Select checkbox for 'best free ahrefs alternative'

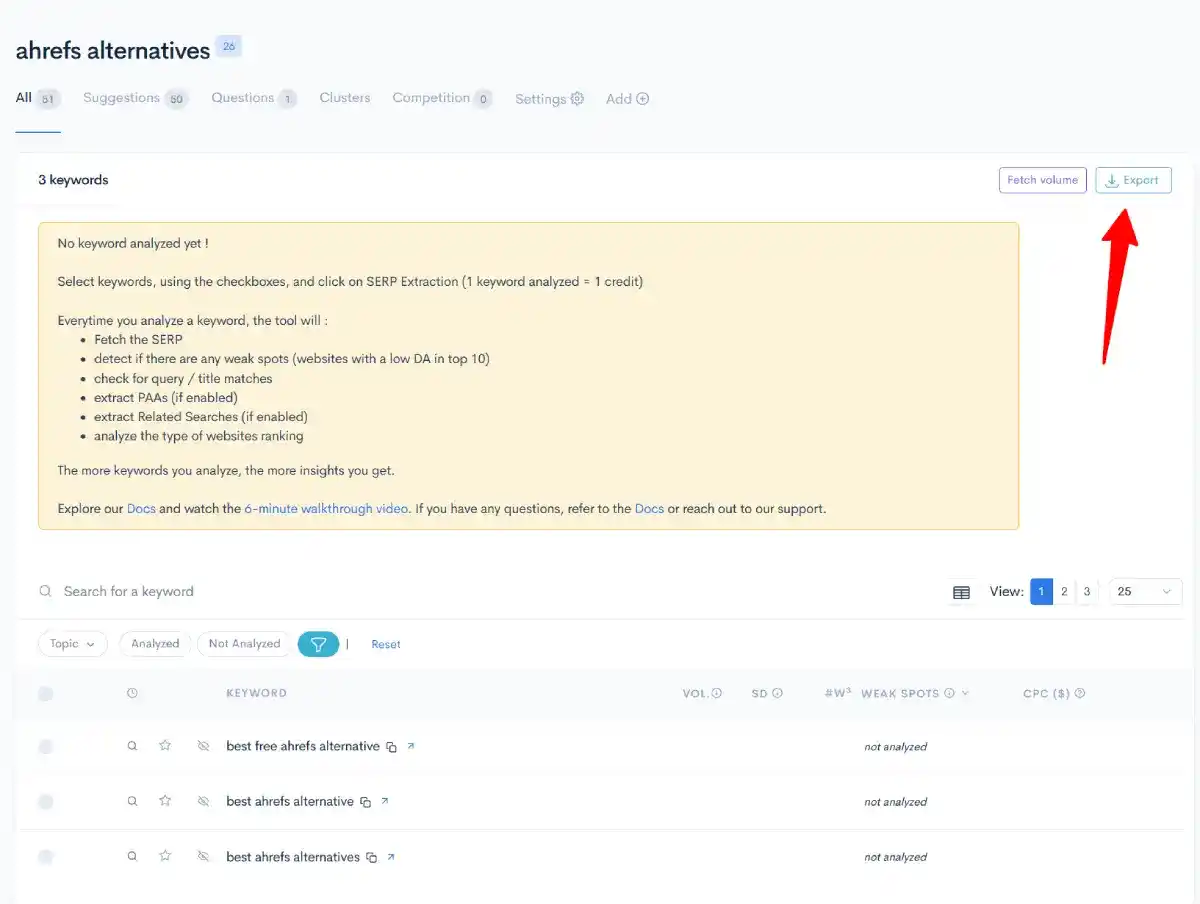(x=46, y=746)
